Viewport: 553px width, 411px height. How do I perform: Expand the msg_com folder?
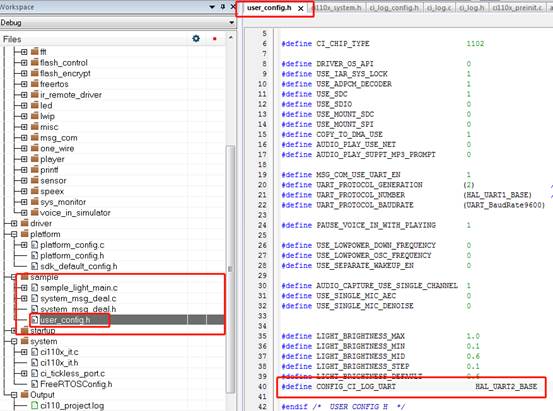pos(24,138)
